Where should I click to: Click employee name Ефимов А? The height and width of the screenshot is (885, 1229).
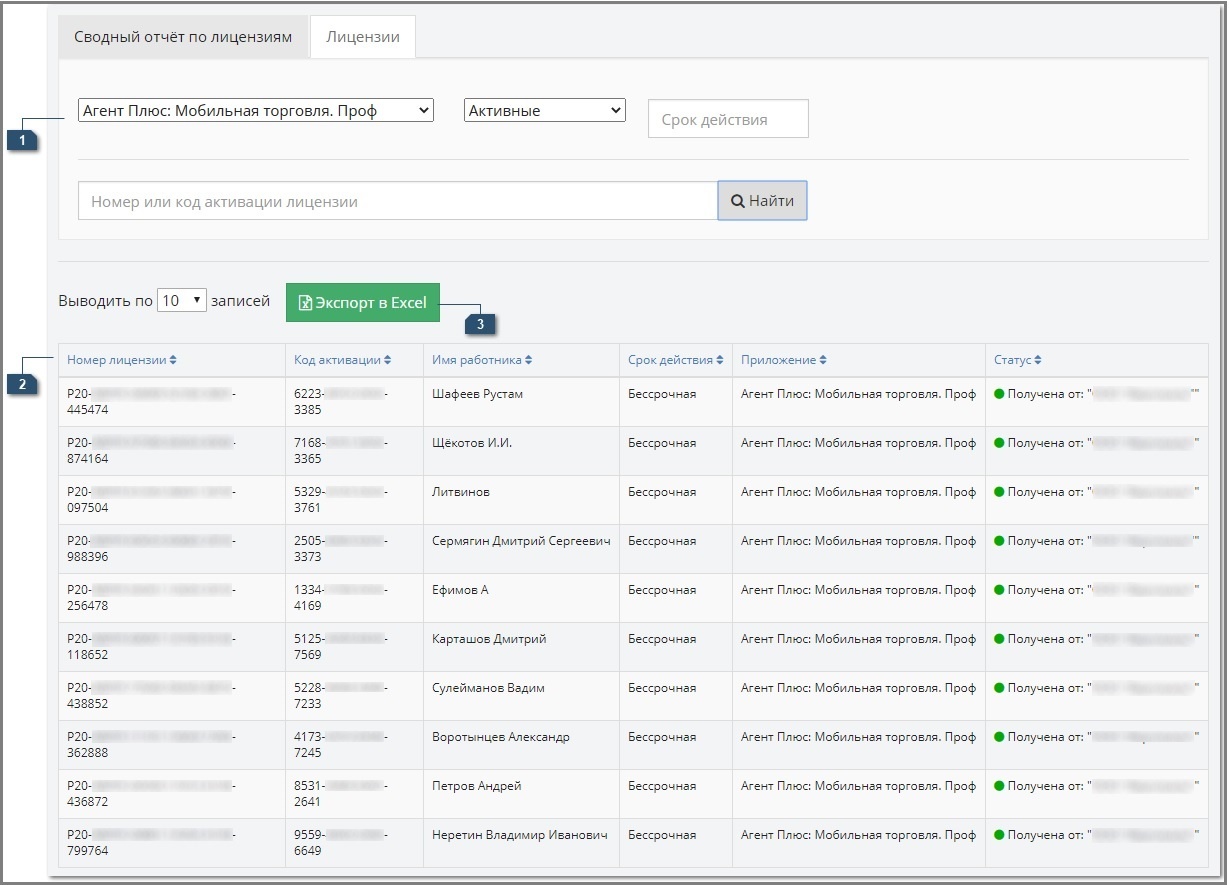click(x=460, y=590)
